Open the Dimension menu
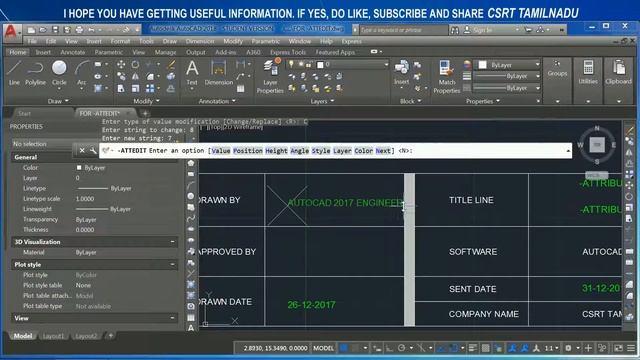 coord(200,41)
